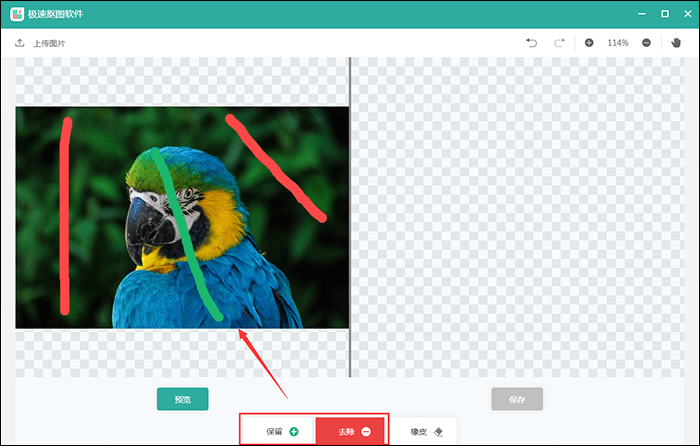Click the 预览 preview button

183,399
